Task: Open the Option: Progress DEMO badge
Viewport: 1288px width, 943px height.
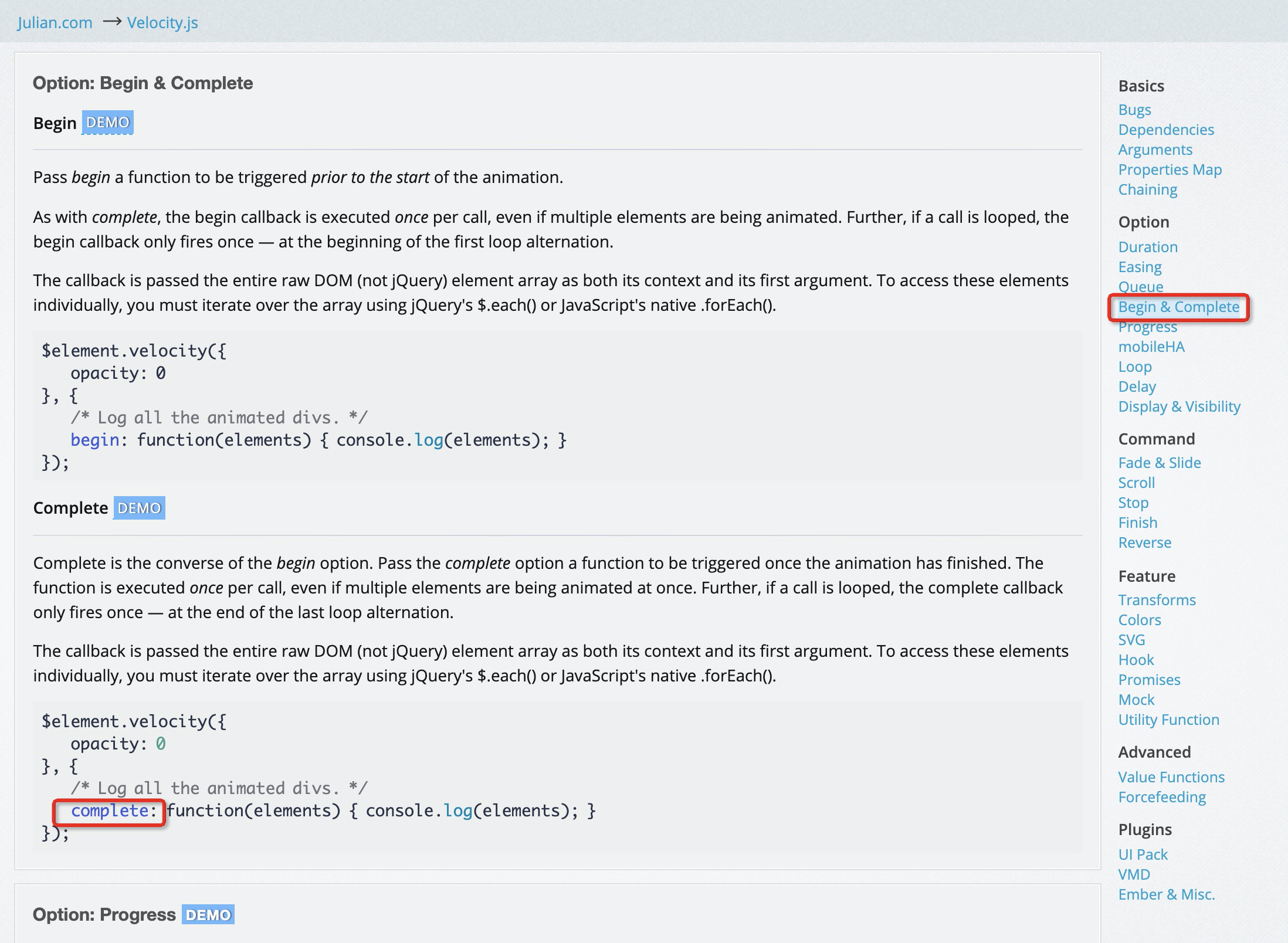Action: tap(208, 914)
